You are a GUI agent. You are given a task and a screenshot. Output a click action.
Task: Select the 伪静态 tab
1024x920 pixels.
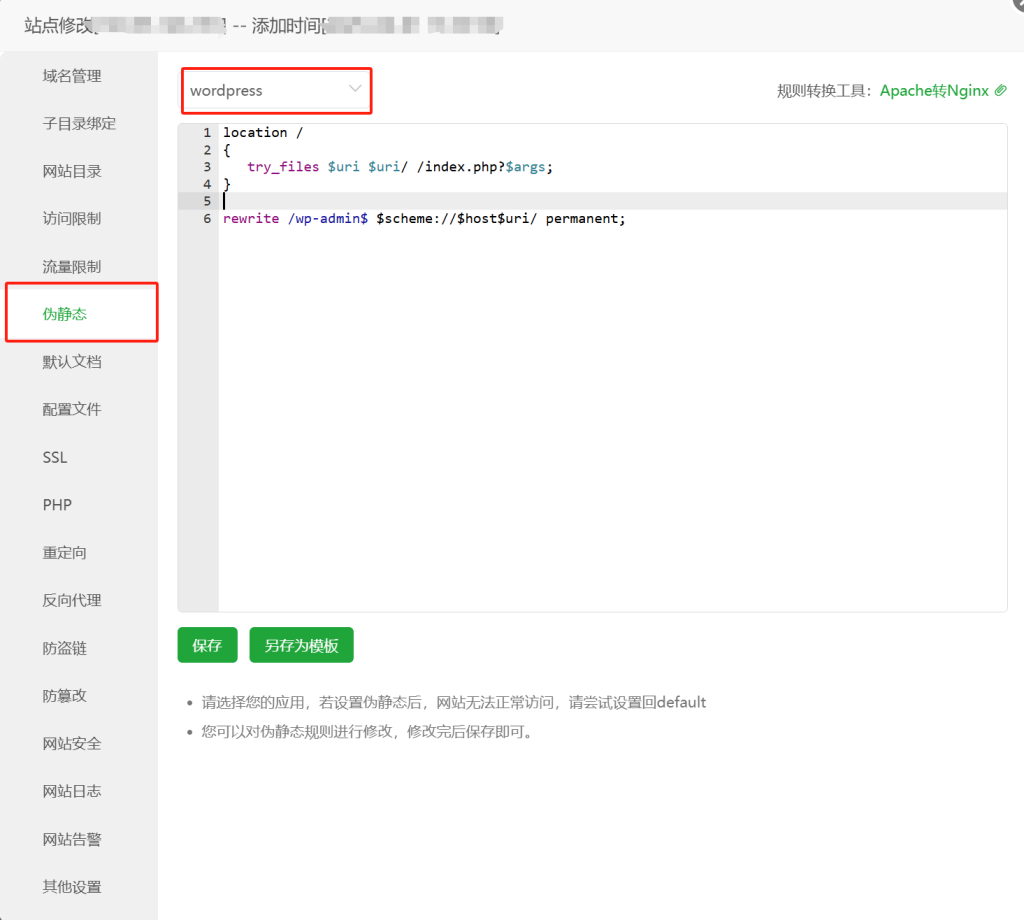point(65,314)
